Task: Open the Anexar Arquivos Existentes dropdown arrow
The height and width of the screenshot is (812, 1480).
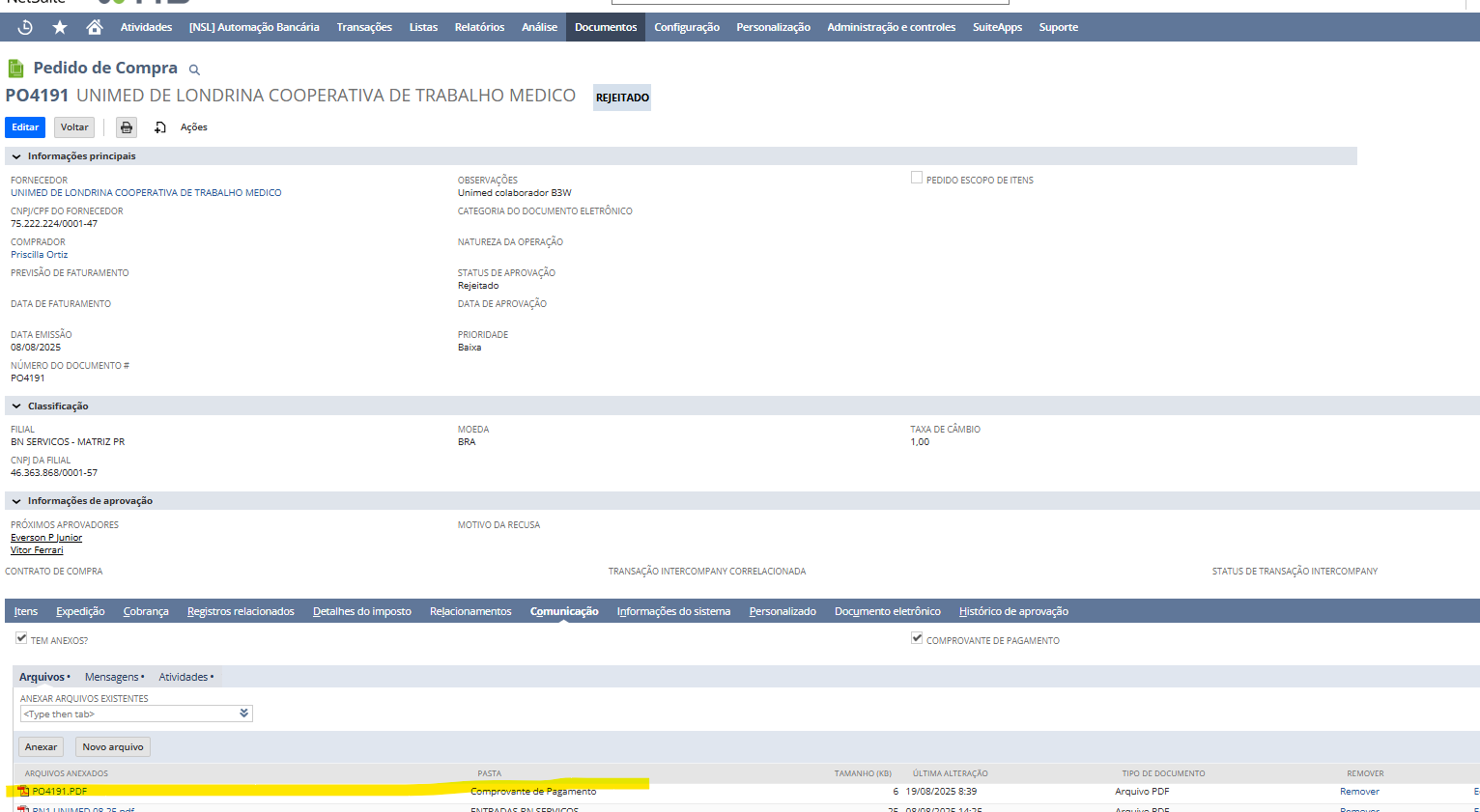Action: click(244, 714)
